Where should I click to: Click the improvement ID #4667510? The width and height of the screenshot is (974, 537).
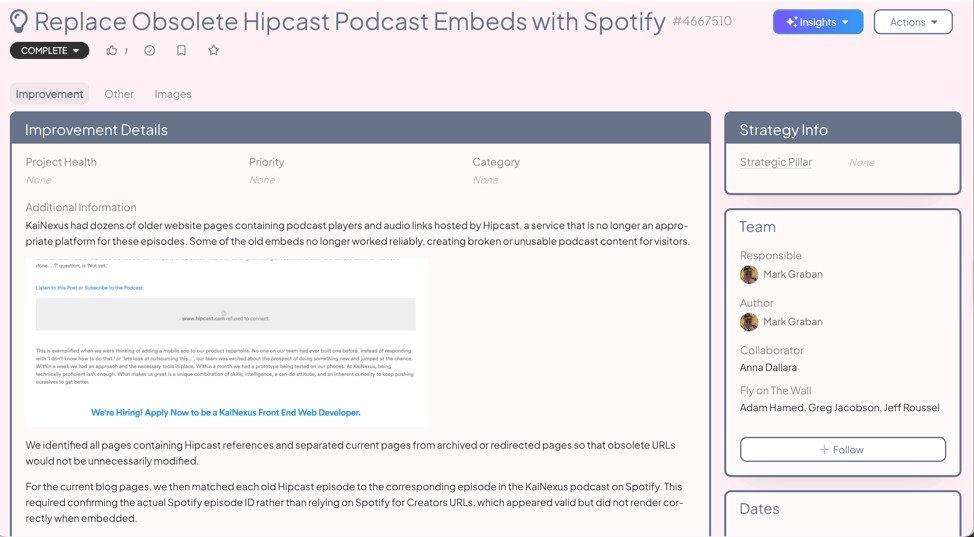702,22
